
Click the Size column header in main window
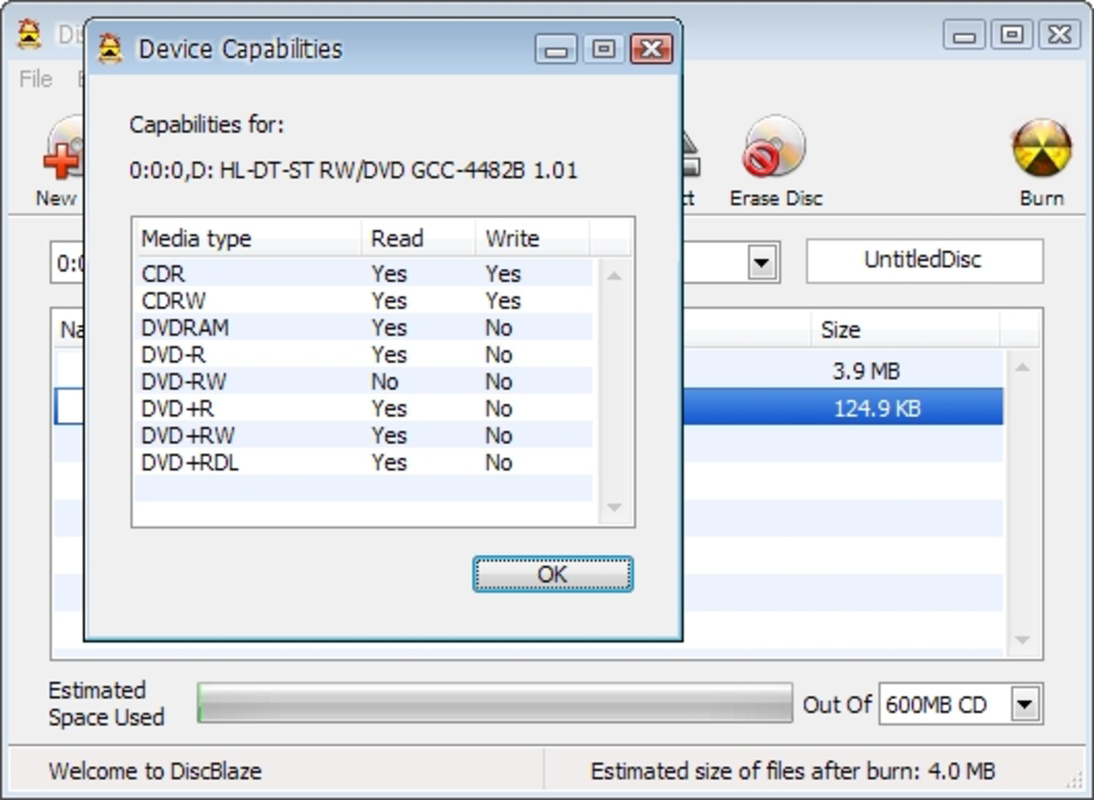pyautogui.click(x=905, y=329)
